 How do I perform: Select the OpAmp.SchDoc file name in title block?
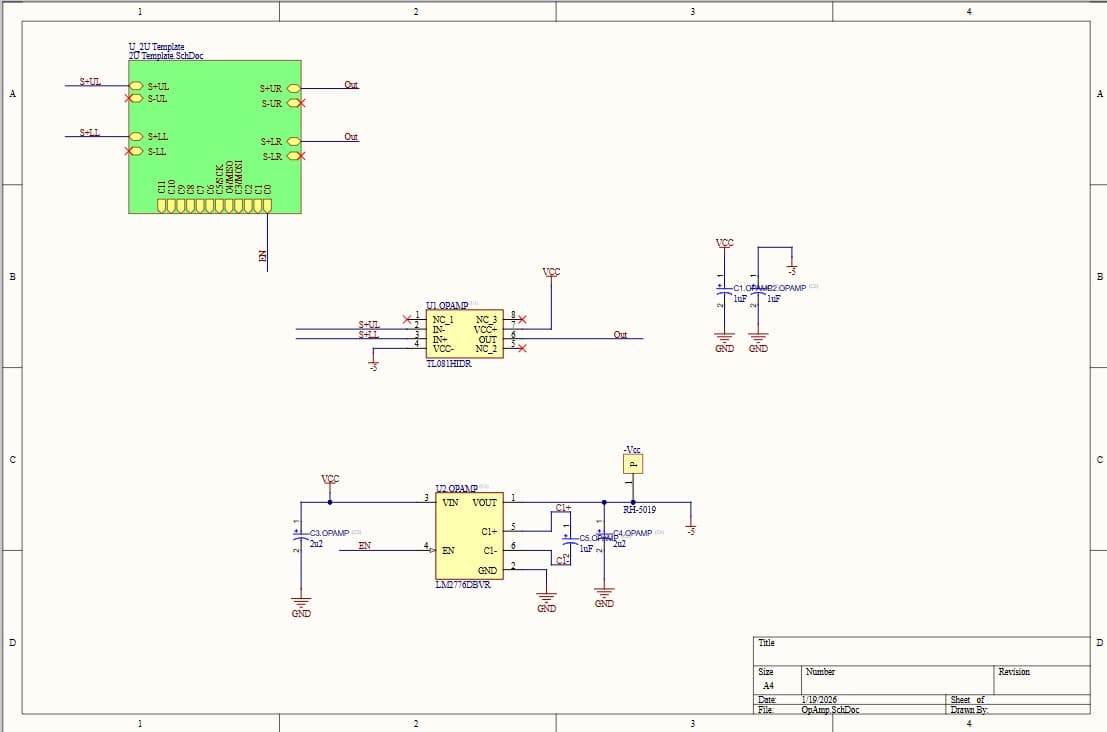click(x=830, y=709)
